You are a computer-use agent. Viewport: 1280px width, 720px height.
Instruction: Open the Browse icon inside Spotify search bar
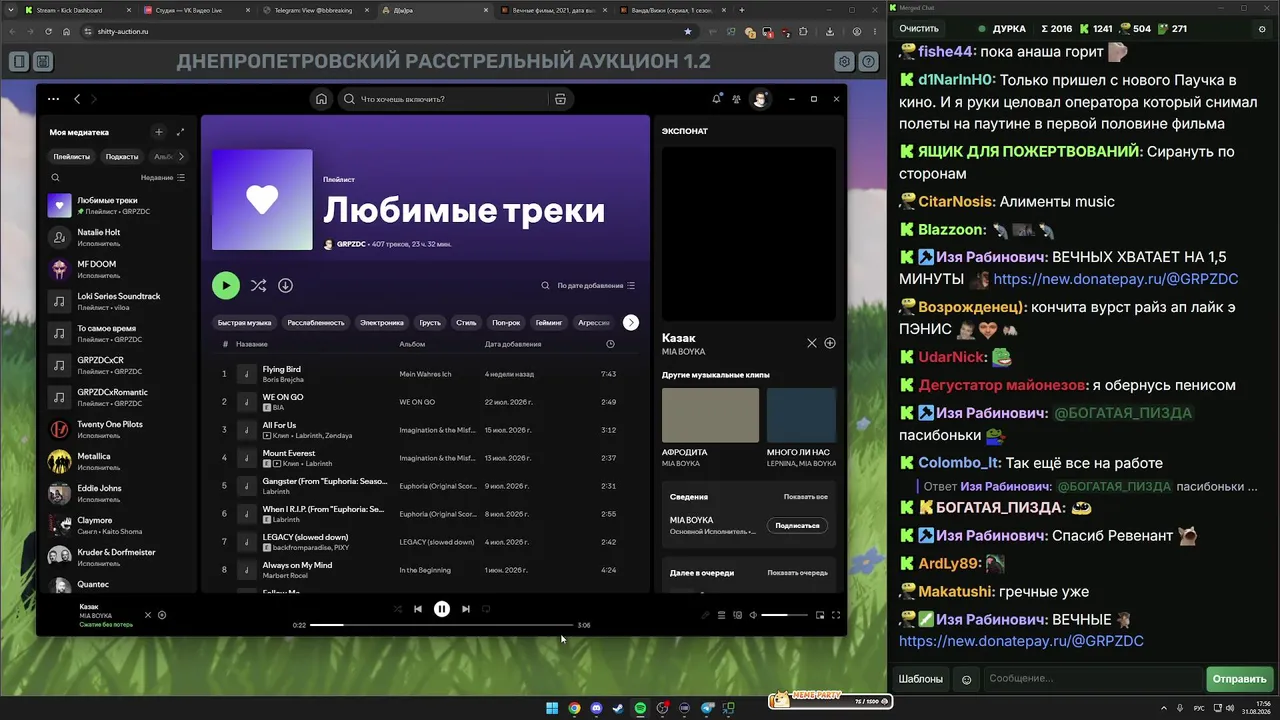[x=560, y=99]
